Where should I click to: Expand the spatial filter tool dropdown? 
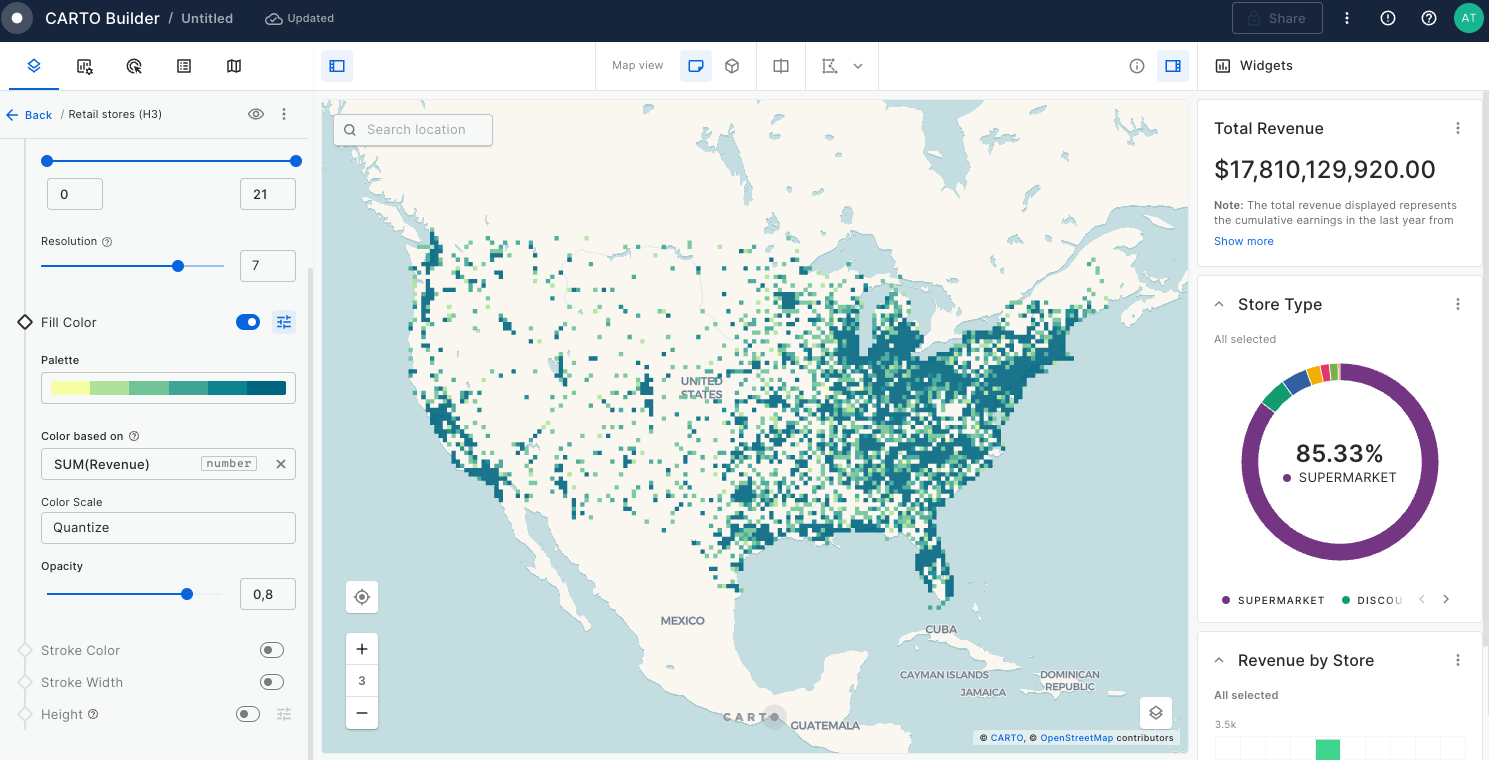[858, 66]
